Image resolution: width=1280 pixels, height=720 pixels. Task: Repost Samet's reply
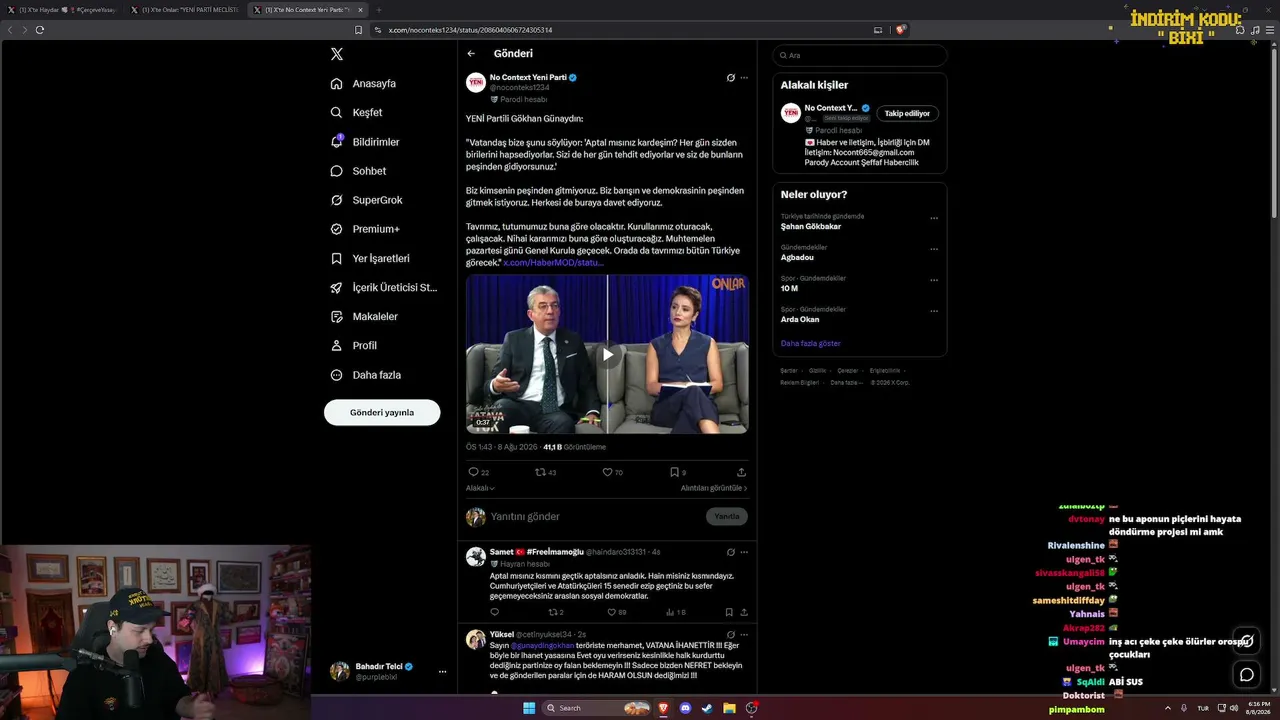[x=556, y=612]
